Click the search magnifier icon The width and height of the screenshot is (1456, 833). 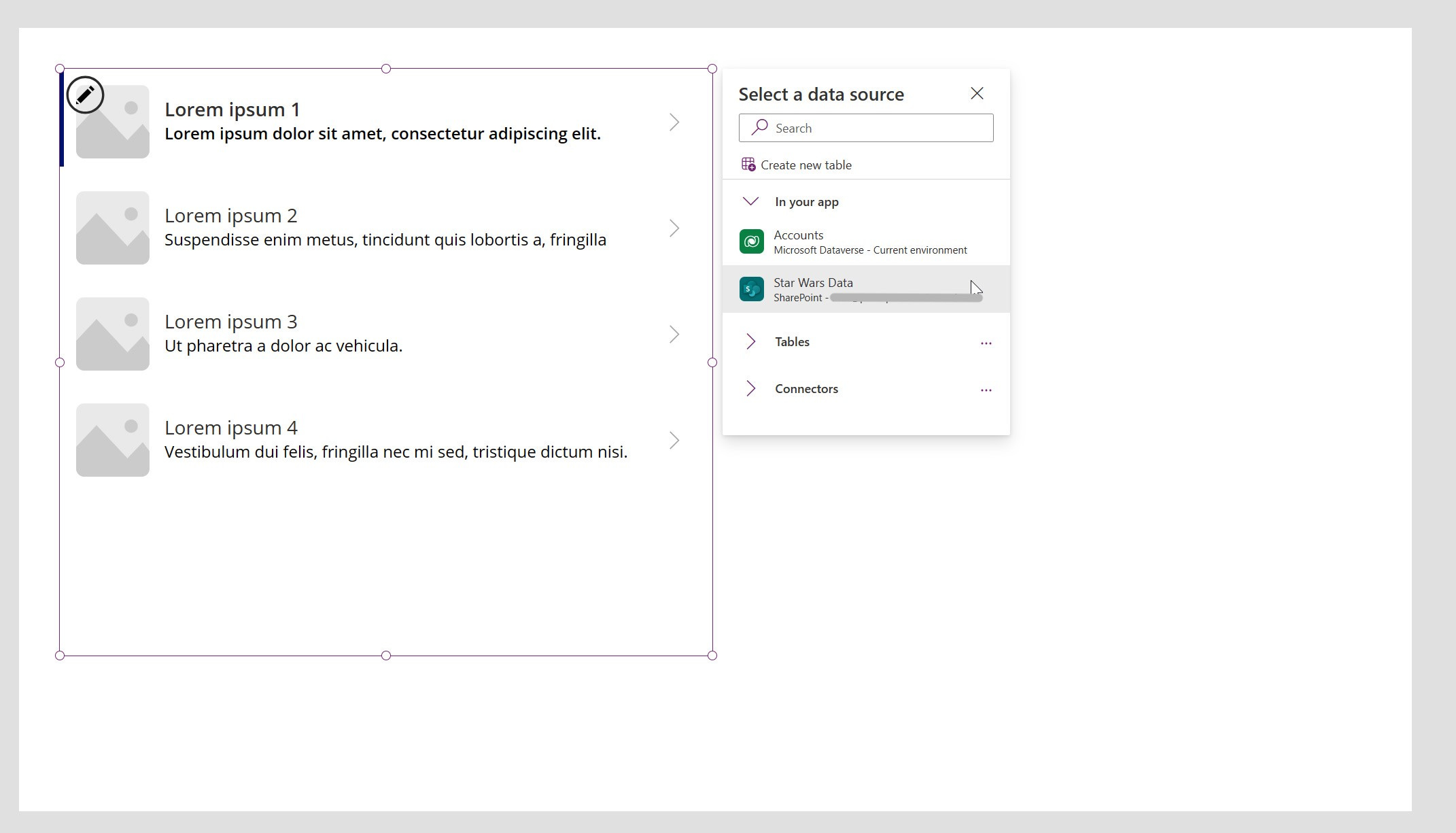tap(759, 128)
